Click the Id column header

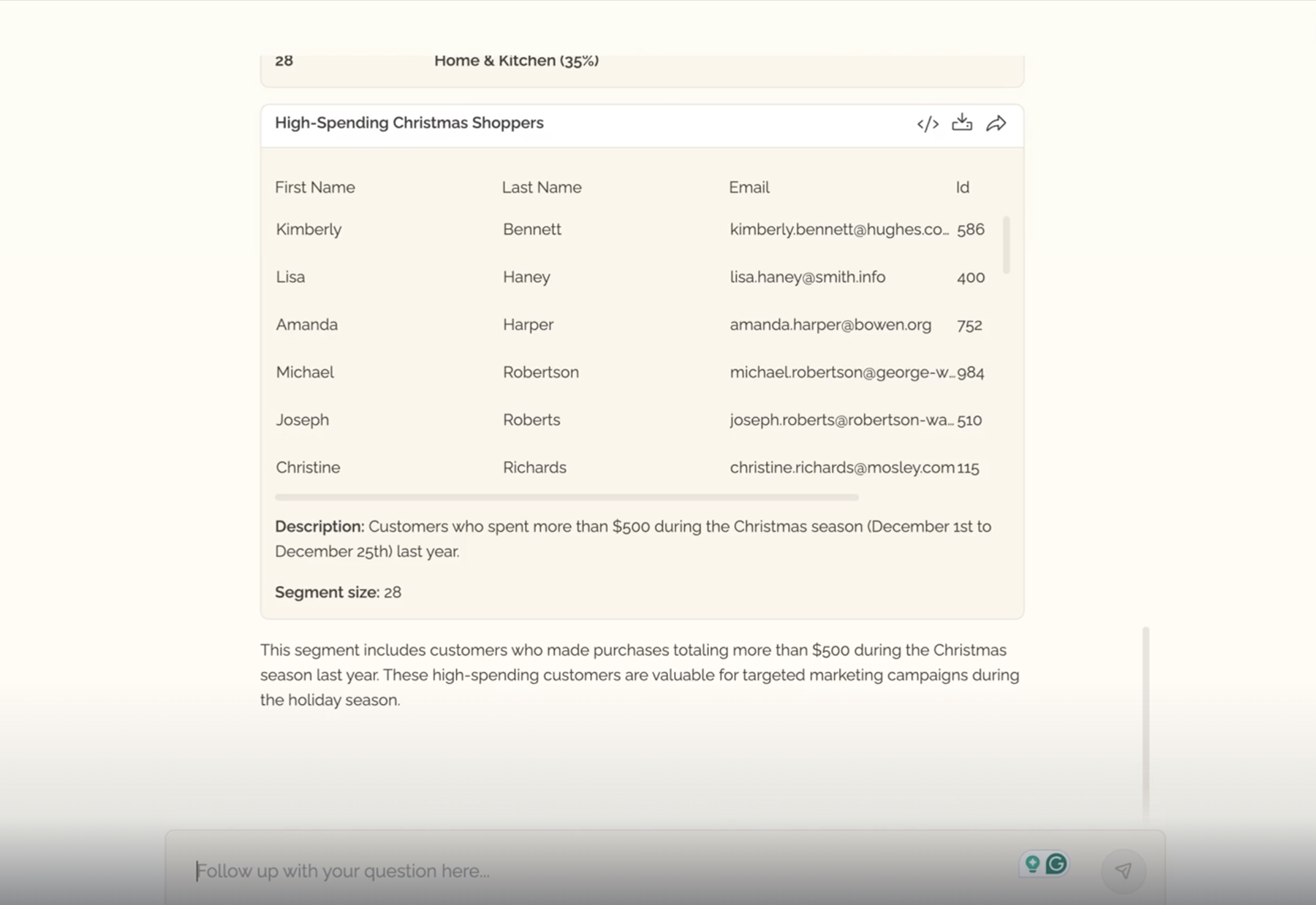click(962, 187)
